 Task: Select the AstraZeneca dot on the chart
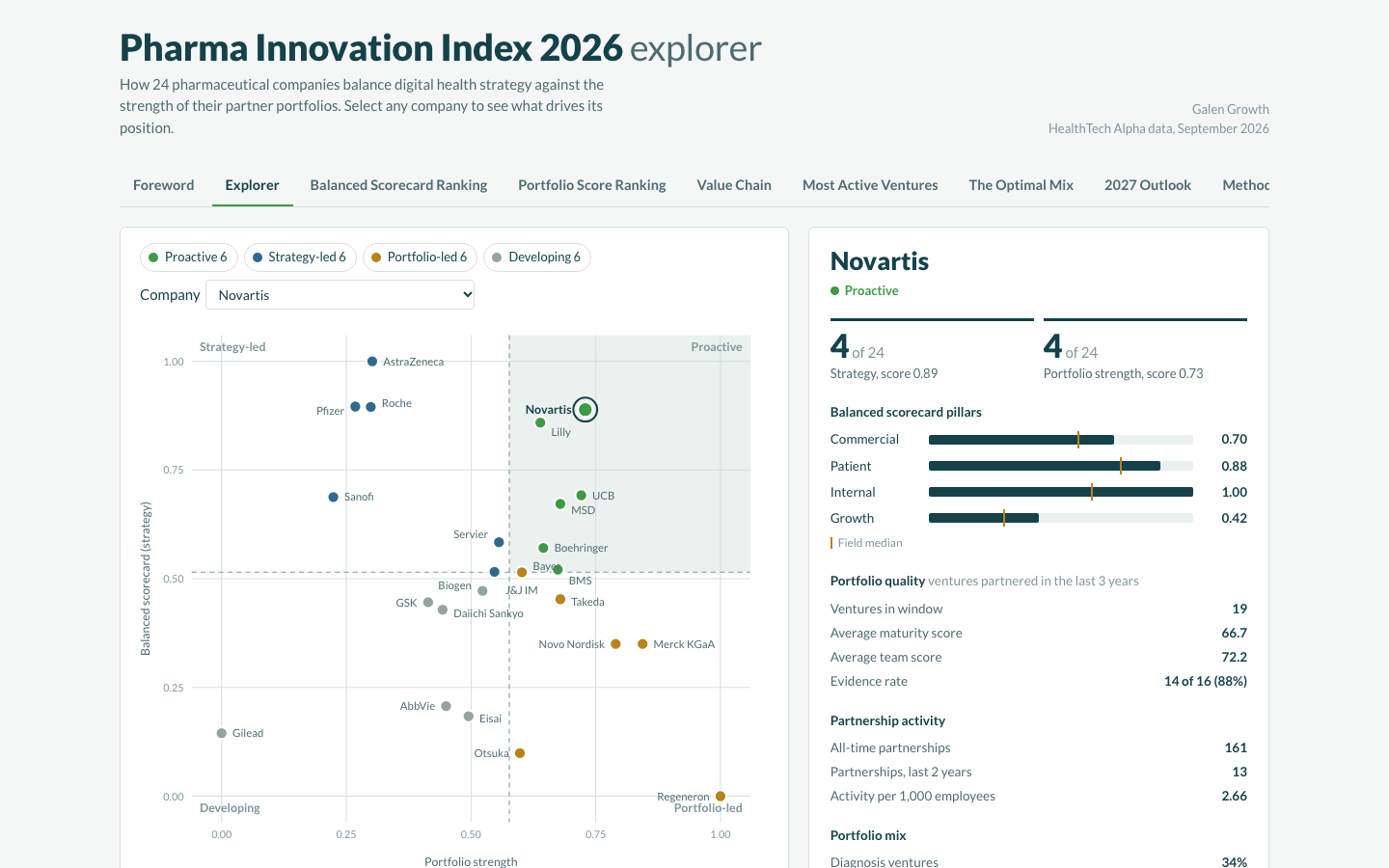click(372, 362)
